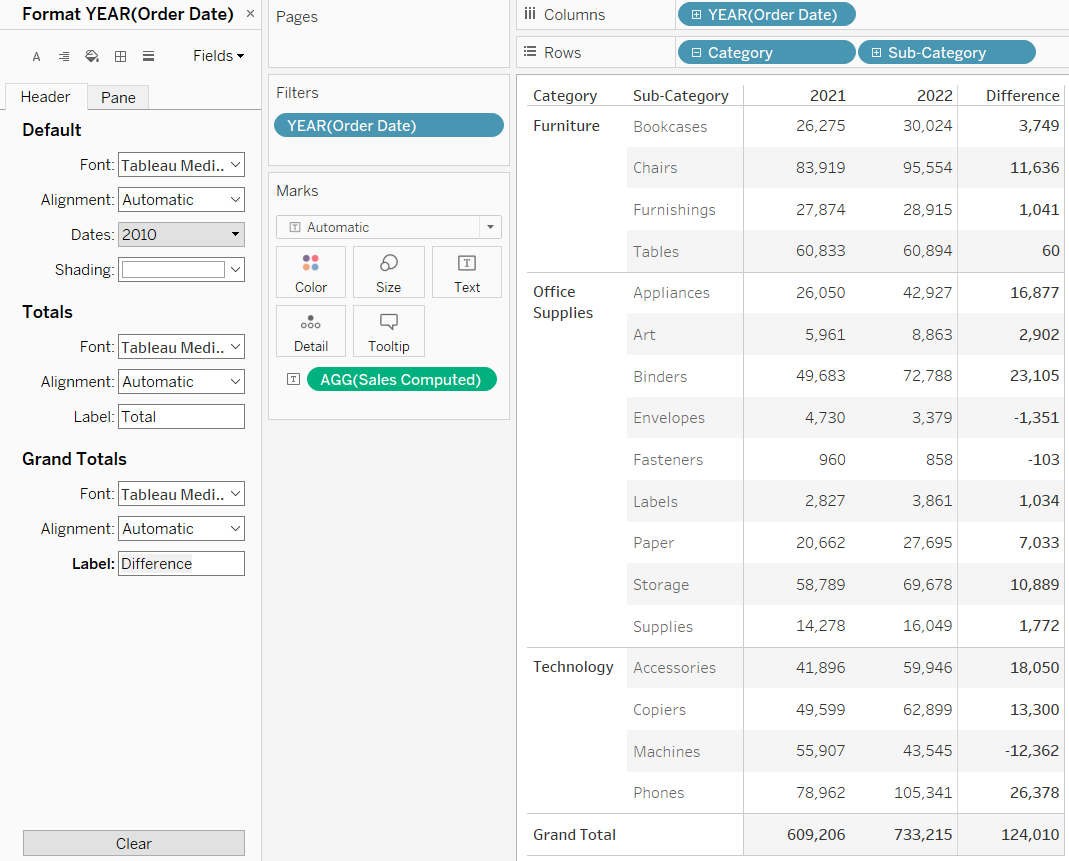Click the Grand Totals Label input field
Screen dimensions: 1069x861
point(181,564)
